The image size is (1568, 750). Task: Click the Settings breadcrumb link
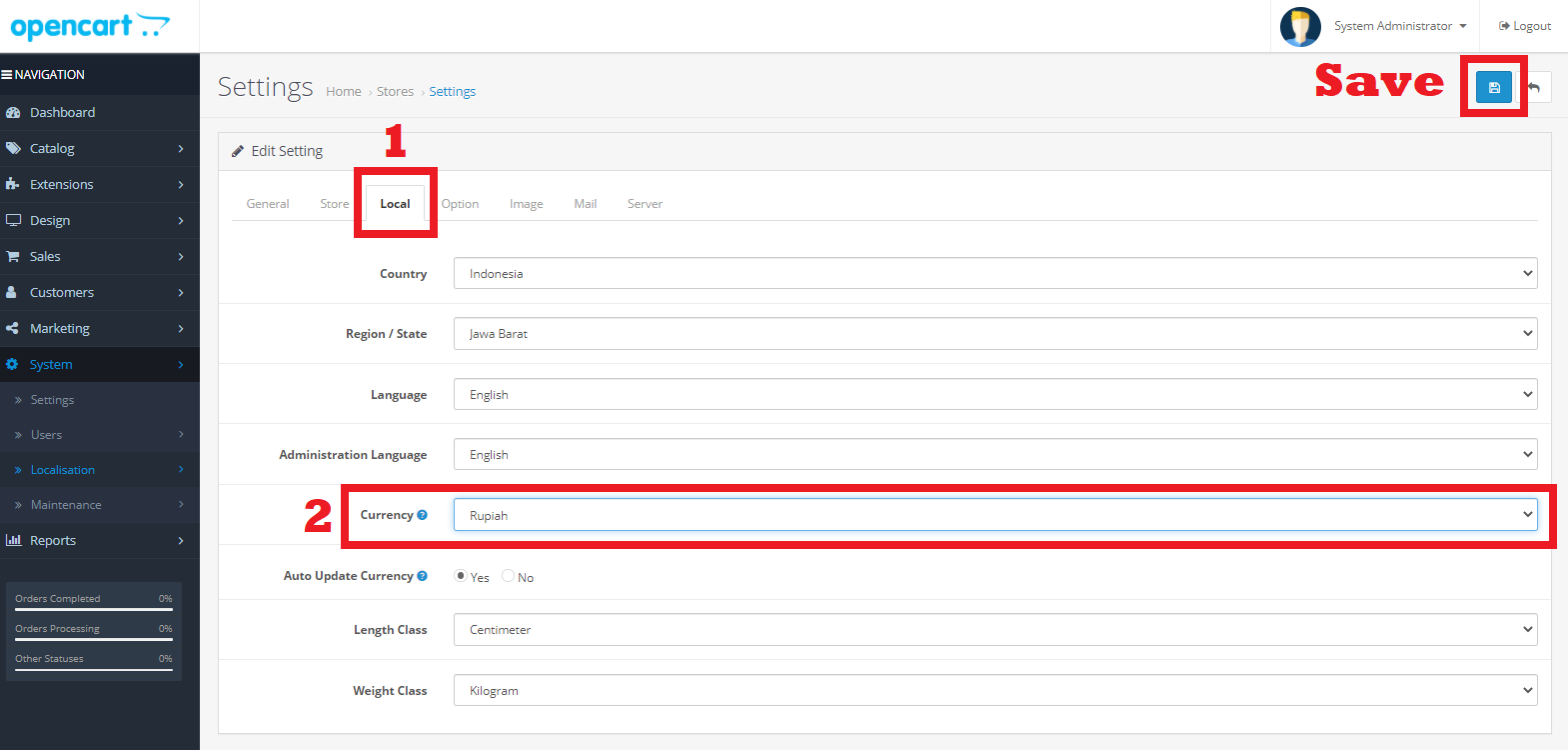[x=452, y=91]
